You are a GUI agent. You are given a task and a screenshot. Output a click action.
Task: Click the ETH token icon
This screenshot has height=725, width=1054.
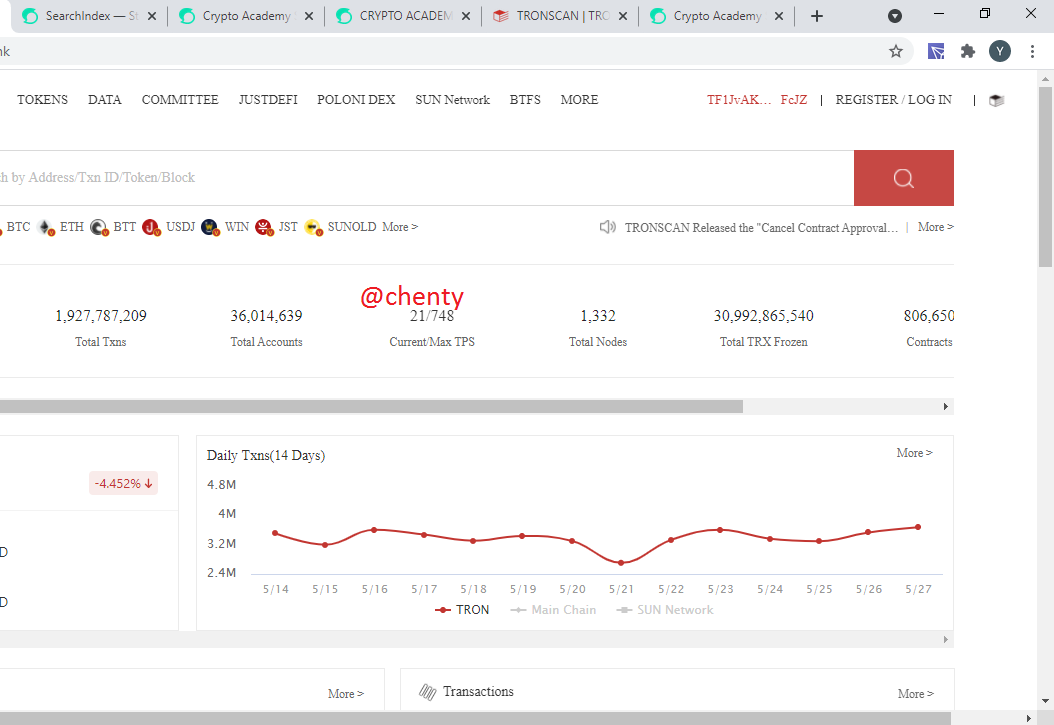pos(46,227)
